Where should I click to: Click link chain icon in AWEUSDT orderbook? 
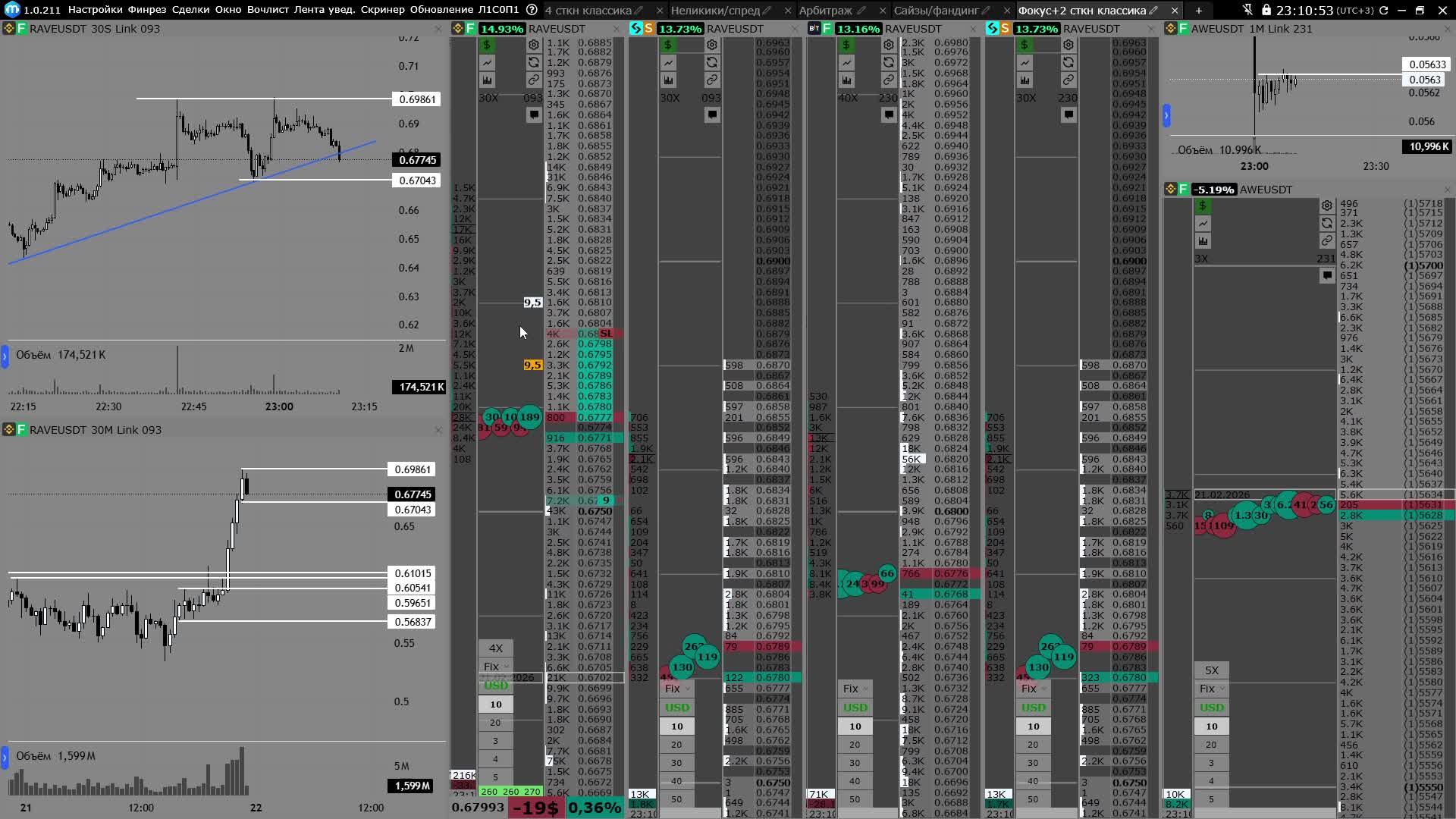(1326, 240)
